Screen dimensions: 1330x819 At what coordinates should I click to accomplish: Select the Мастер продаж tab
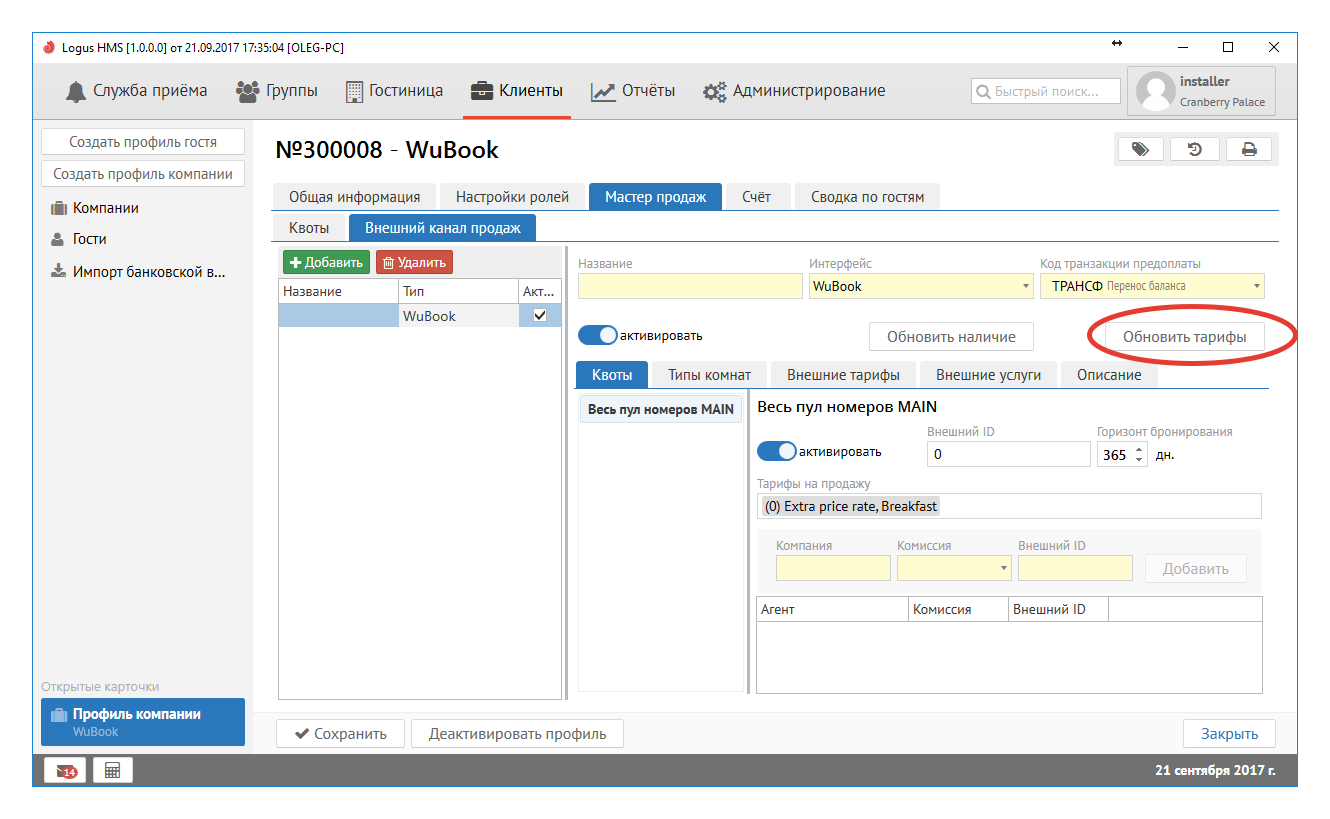(x=656, y=197)
